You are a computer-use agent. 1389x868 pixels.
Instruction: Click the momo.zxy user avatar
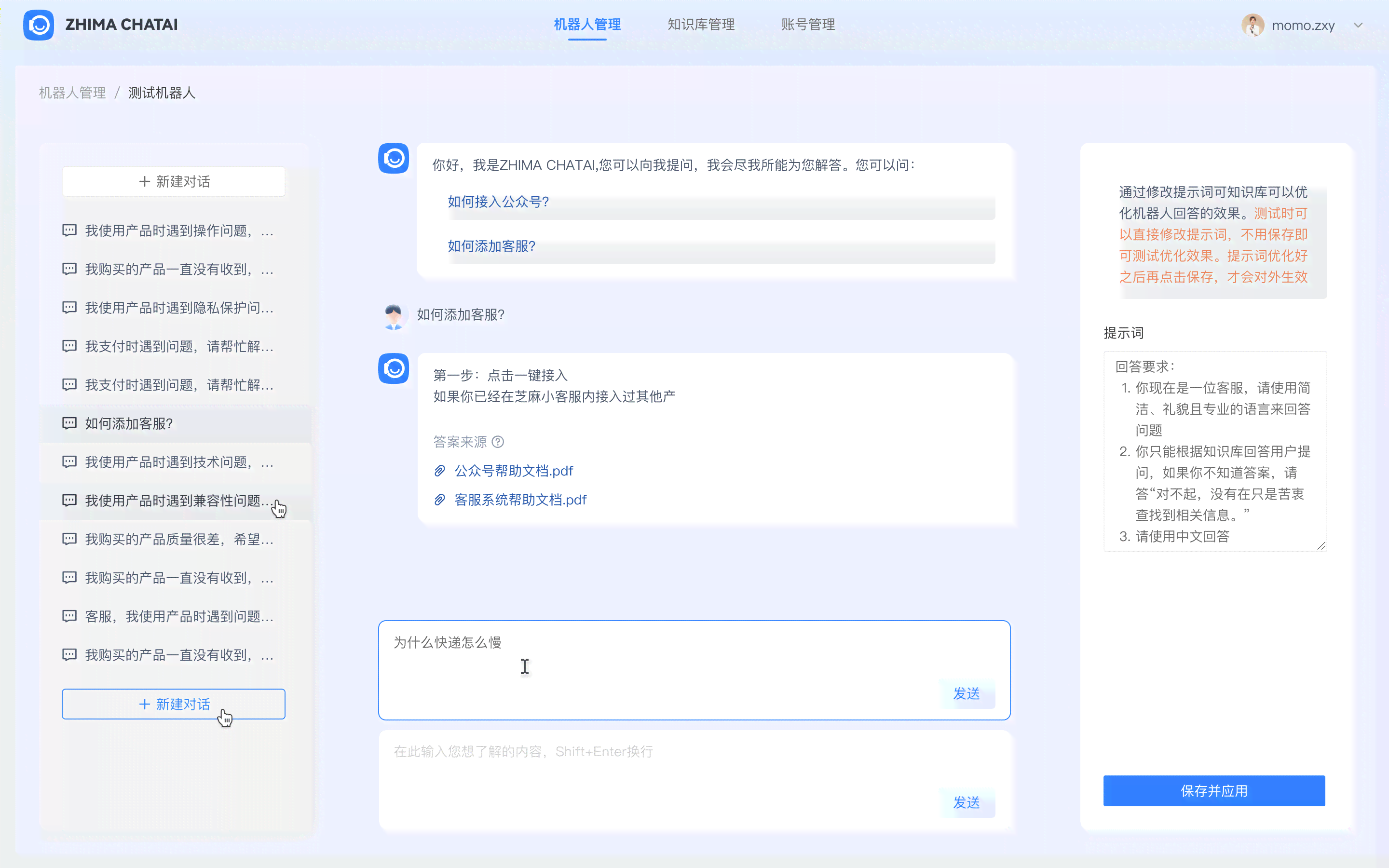pos(1253,25)
